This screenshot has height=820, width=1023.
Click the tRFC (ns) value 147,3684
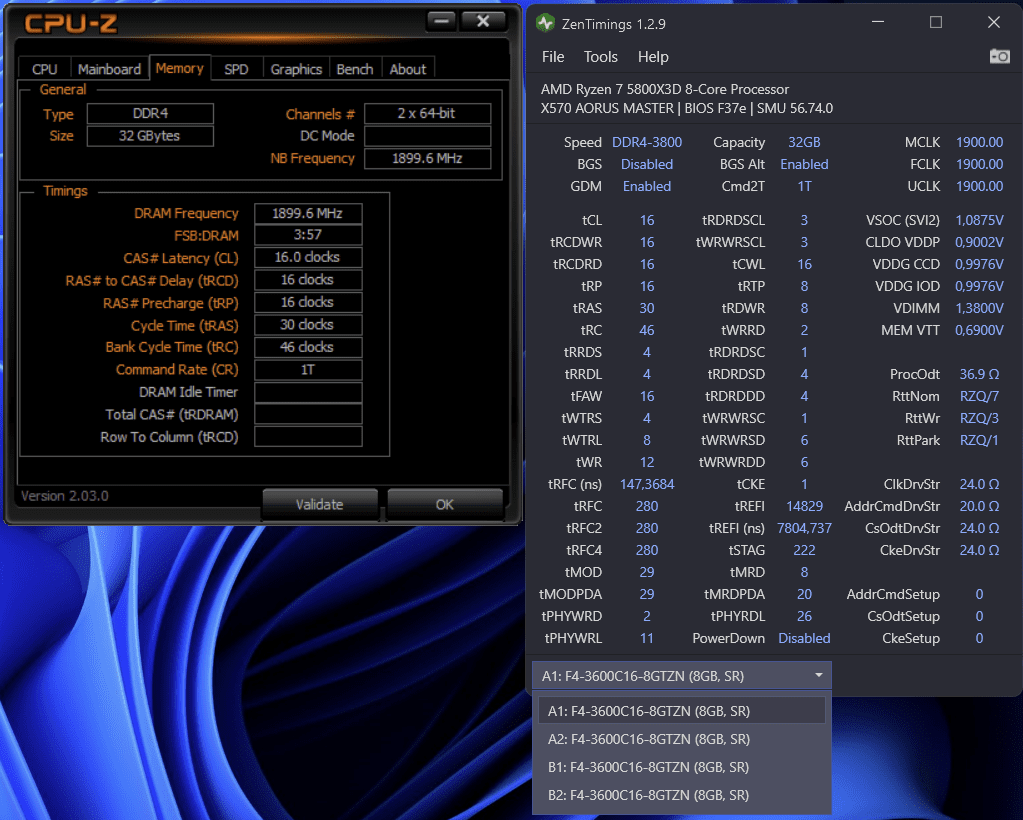click(x=647, y=485)
